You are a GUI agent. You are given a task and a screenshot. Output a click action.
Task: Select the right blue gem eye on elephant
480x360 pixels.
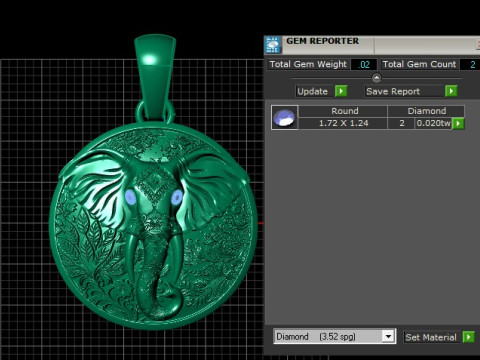tap(177, 197)
